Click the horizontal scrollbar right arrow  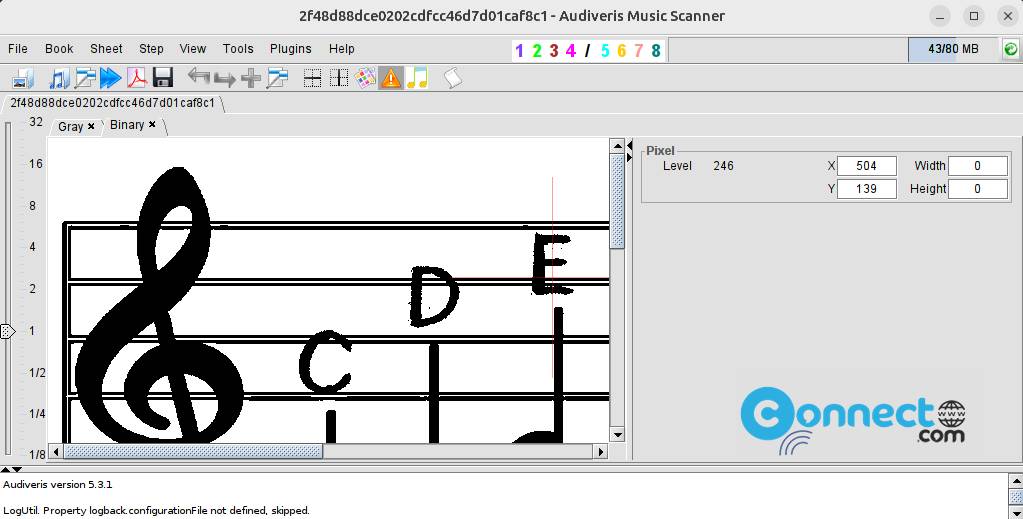click(601, 451)
